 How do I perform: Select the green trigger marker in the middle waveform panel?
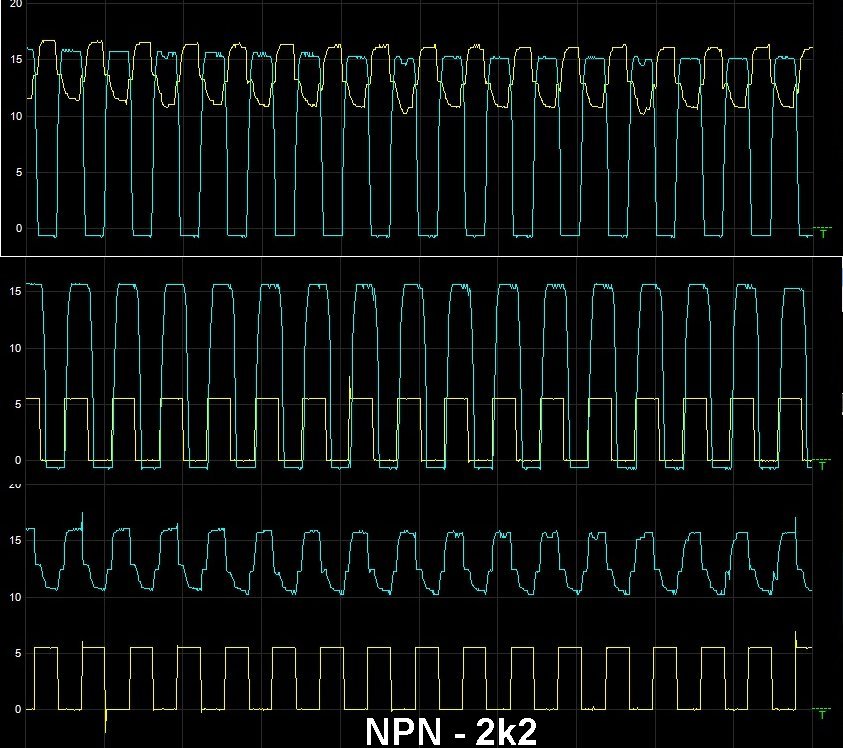coord(821,465)
